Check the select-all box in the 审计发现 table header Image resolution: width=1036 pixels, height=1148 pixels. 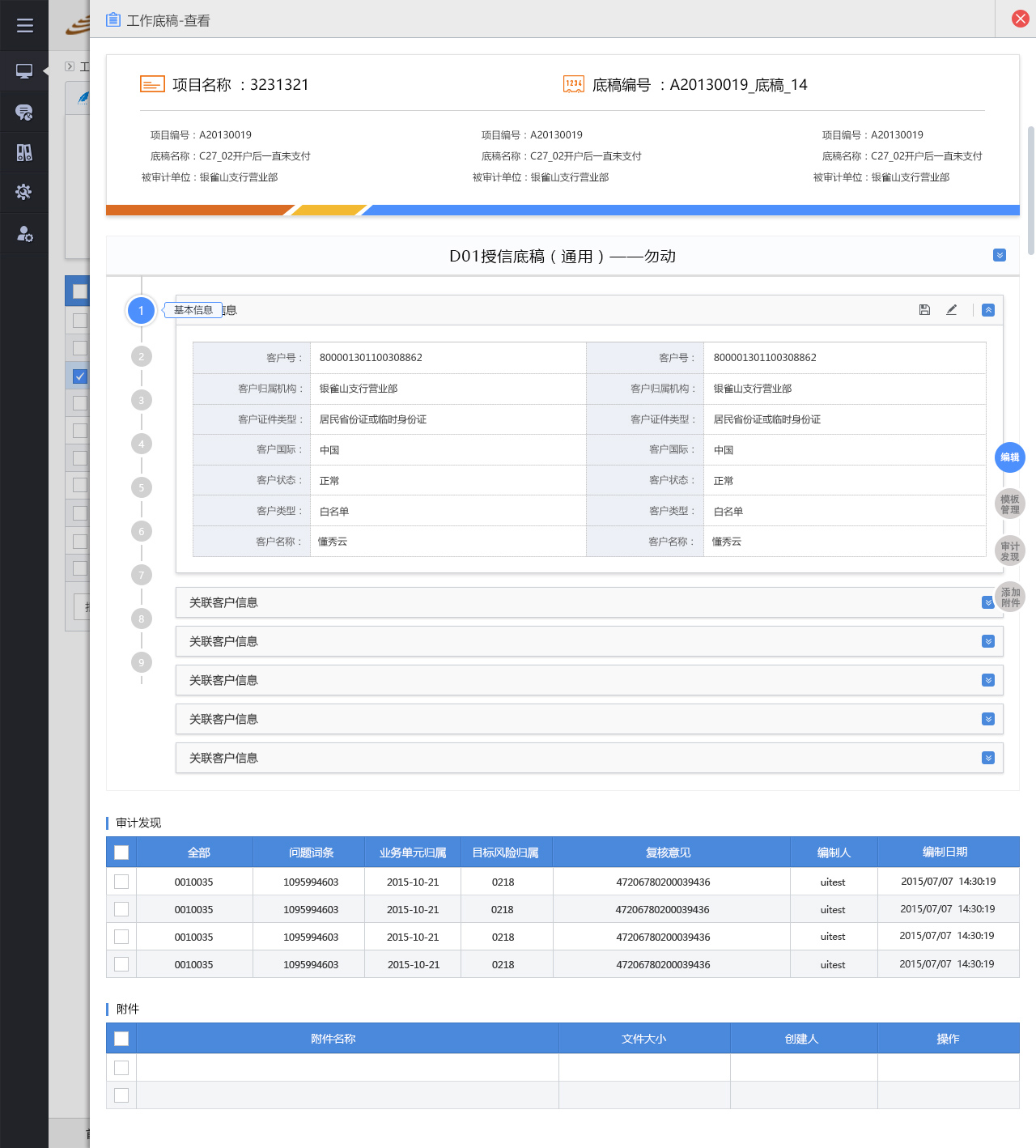[121, 852]
